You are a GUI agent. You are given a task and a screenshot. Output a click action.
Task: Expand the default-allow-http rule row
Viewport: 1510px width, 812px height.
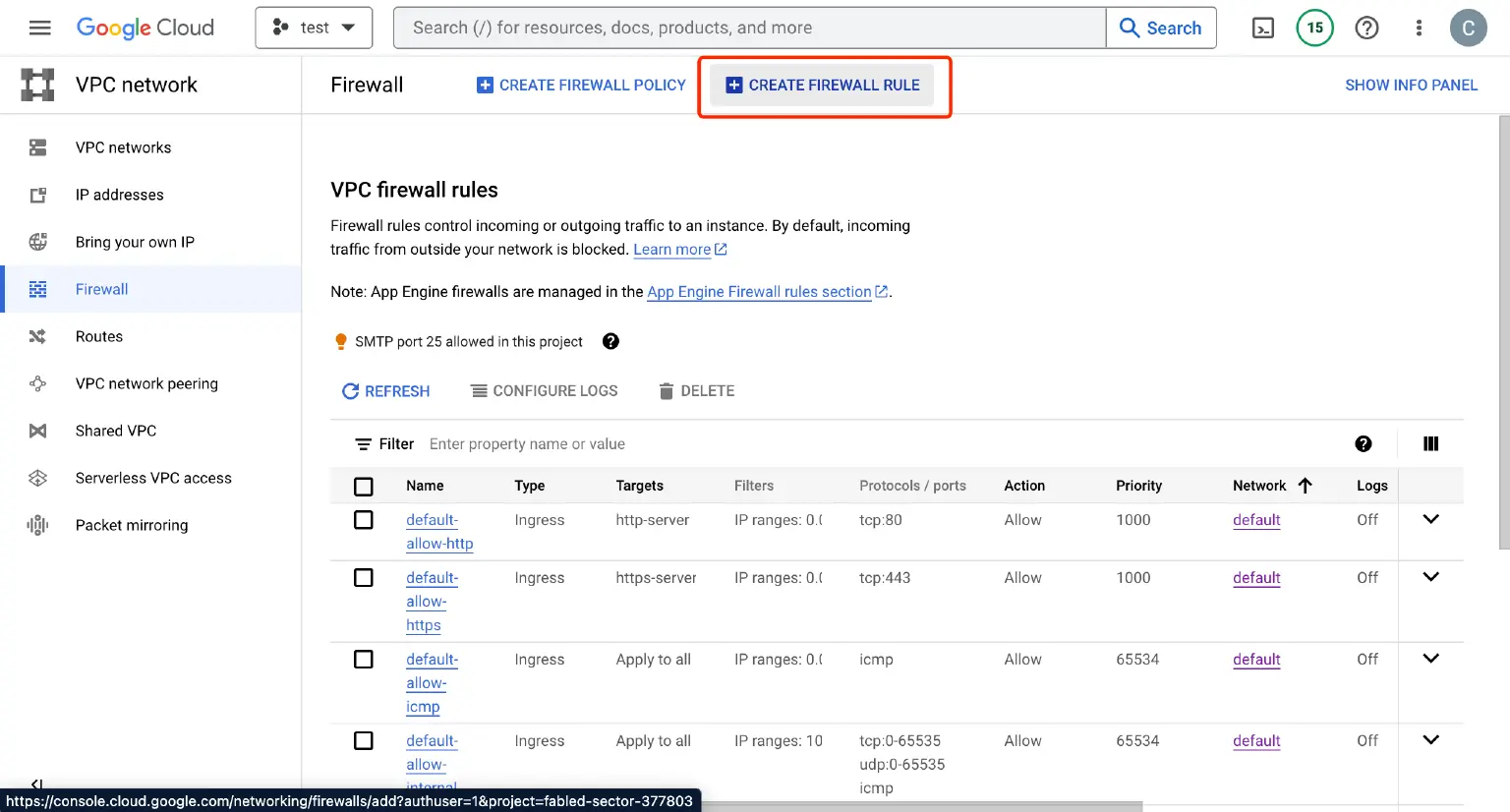pyautogui.click(x=1430, y=518)
